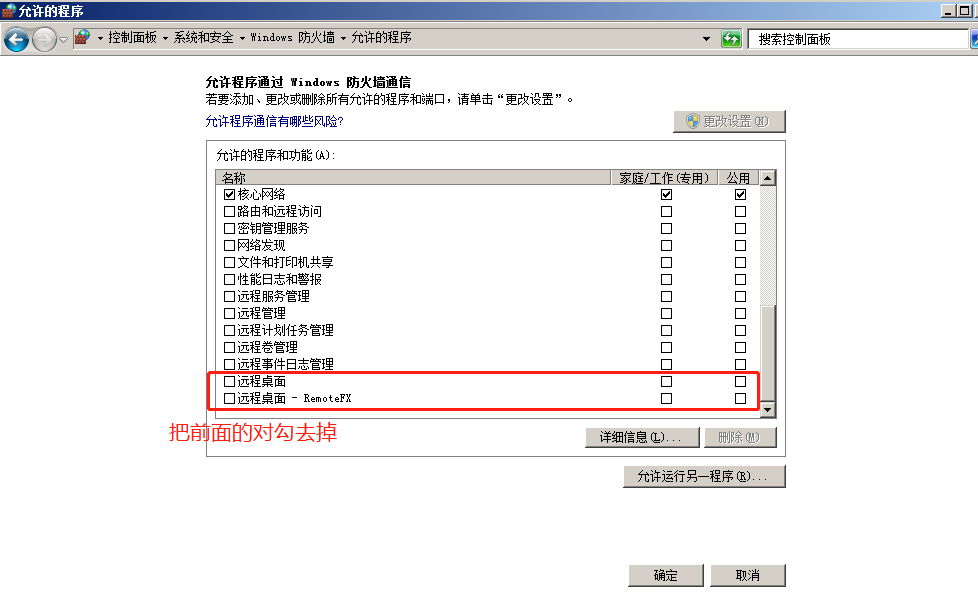Select the 远程事件日志管理 row text
Image resolution: width=978 pixels, height=592 pixels.
coord(285,364)
